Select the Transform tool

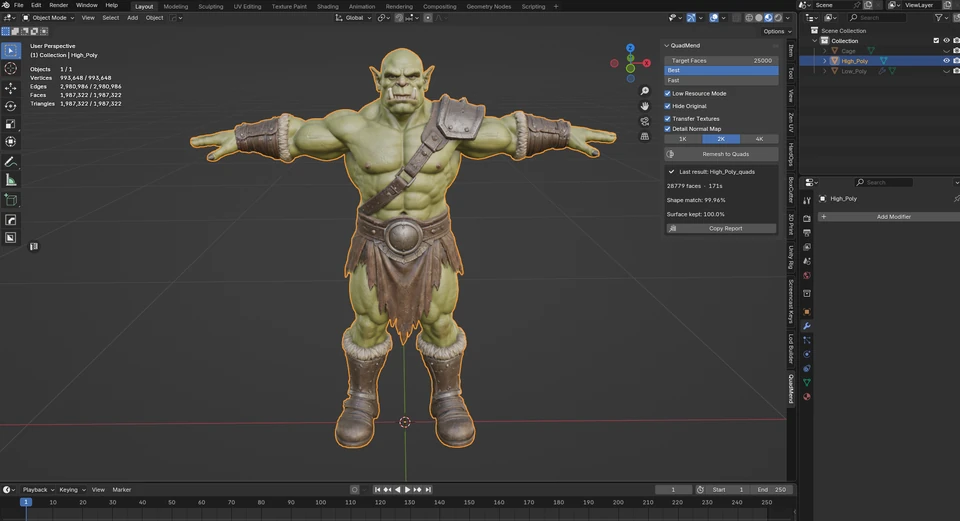pos(10,142)
